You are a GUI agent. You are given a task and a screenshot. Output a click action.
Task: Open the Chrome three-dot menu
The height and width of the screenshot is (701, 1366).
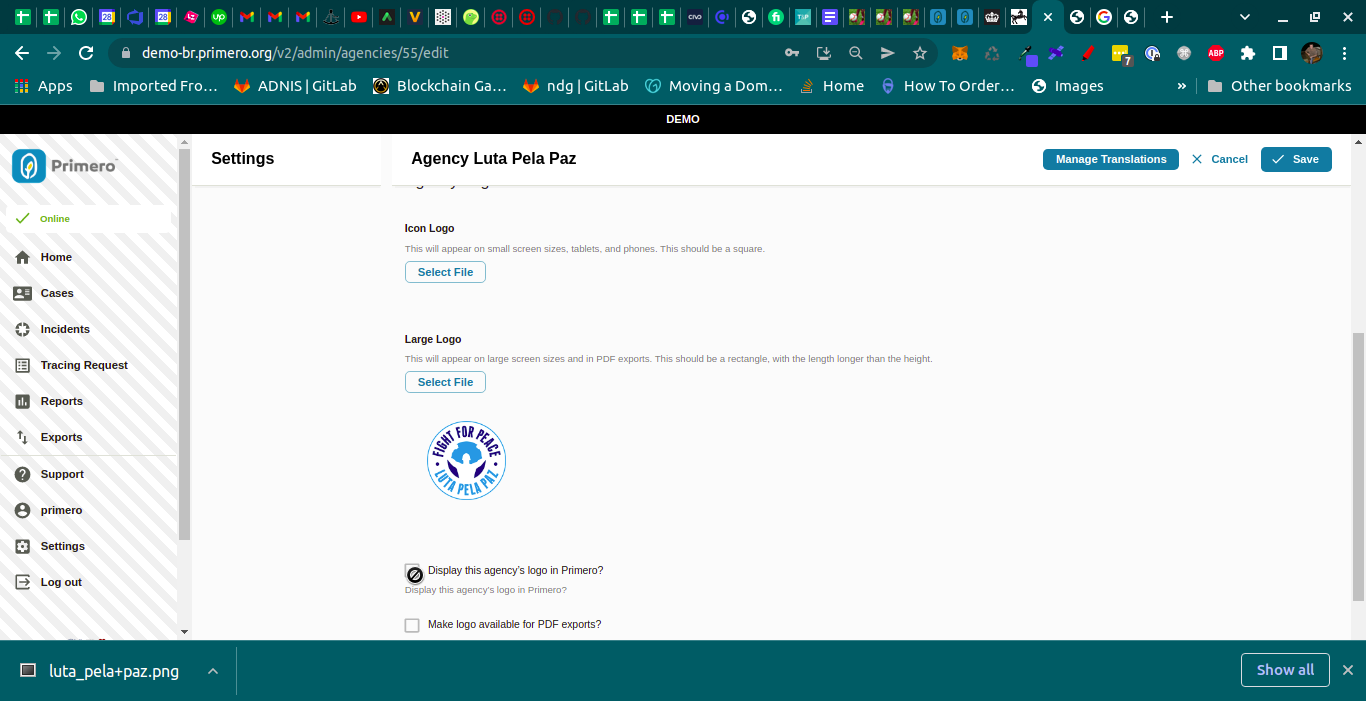[1342, 53]
